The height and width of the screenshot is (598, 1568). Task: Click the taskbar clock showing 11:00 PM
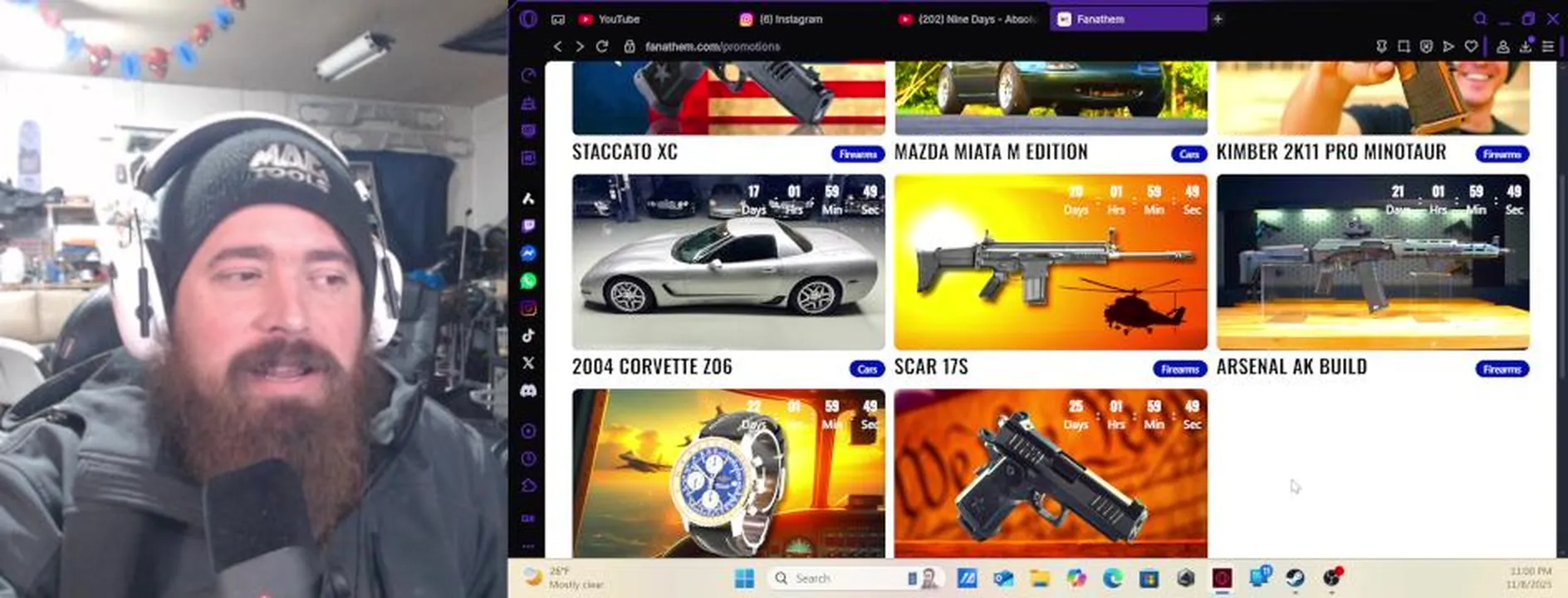1530,578
